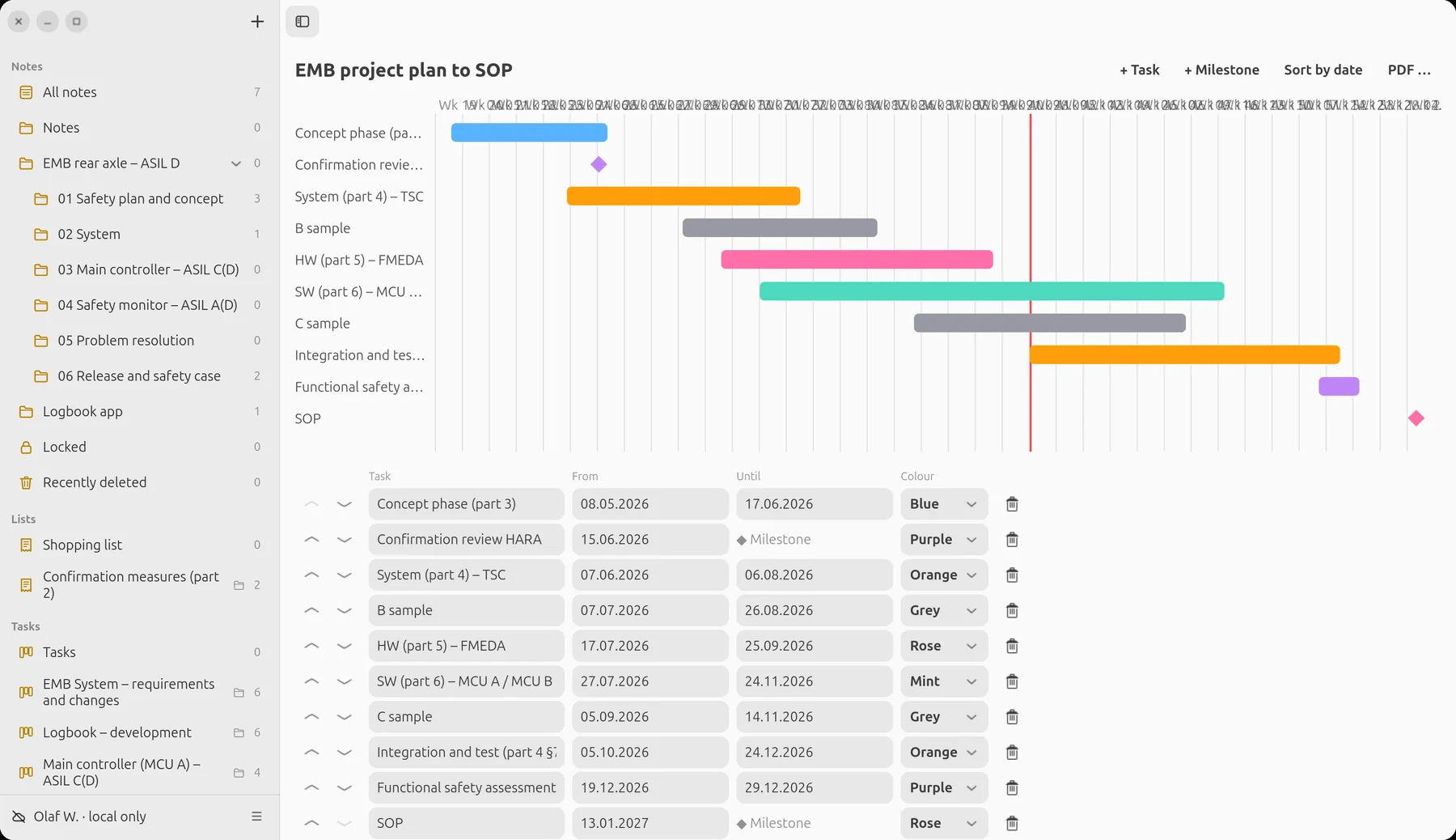Open colour dropdown for Functional safety assessment

point(944,787)
